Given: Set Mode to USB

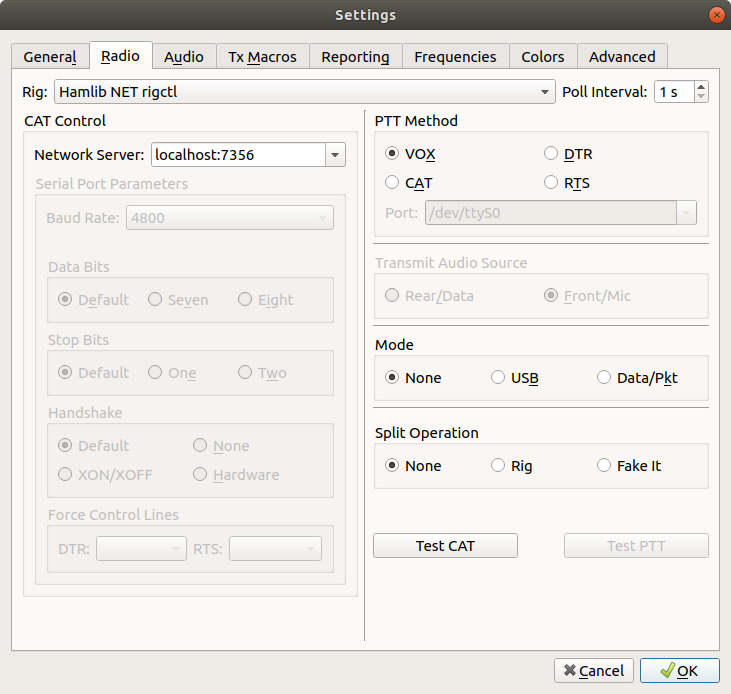Looking at the screenshot, I should [x=498, y=378].
